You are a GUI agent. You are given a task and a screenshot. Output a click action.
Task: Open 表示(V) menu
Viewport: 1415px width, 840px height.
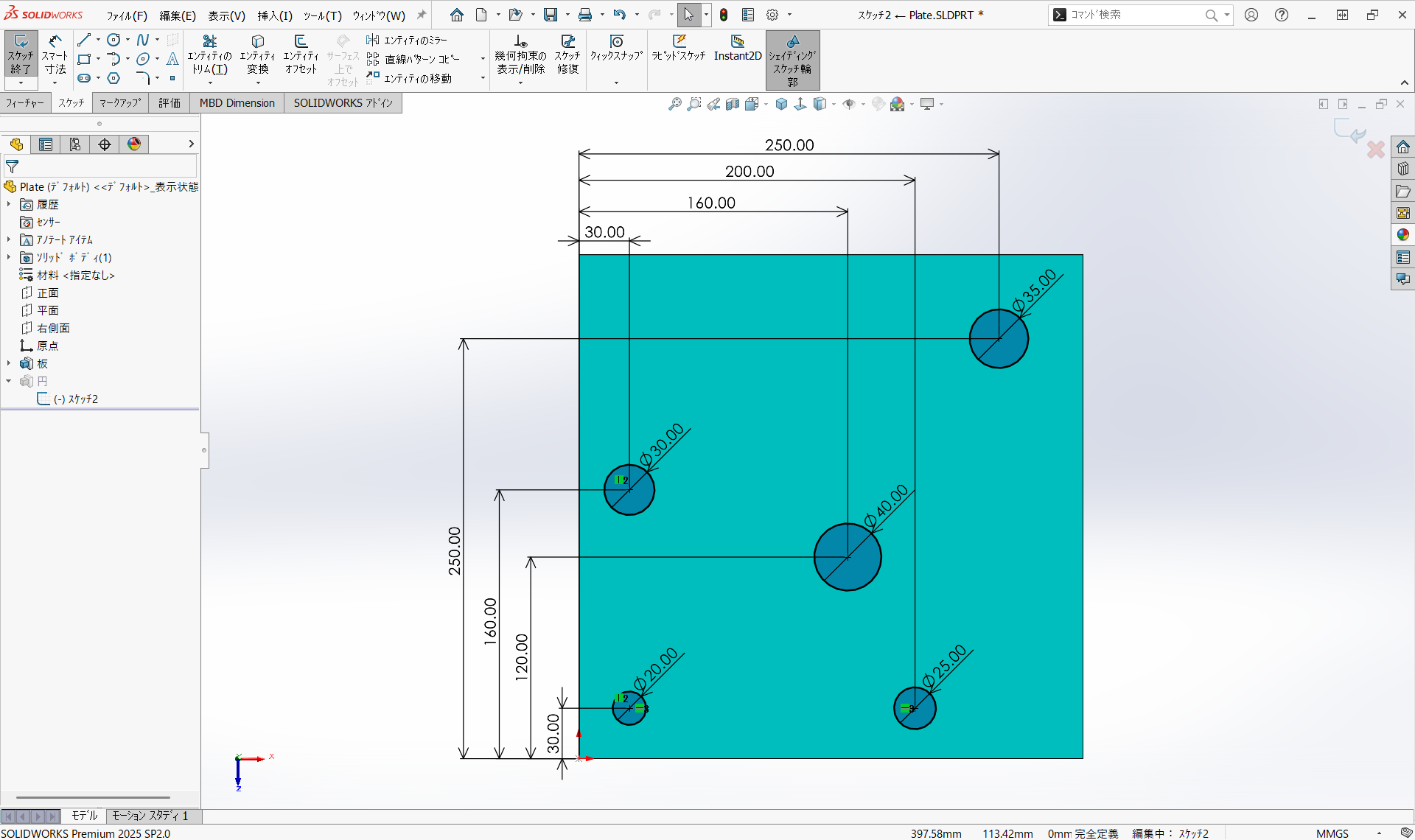(226, 15)
